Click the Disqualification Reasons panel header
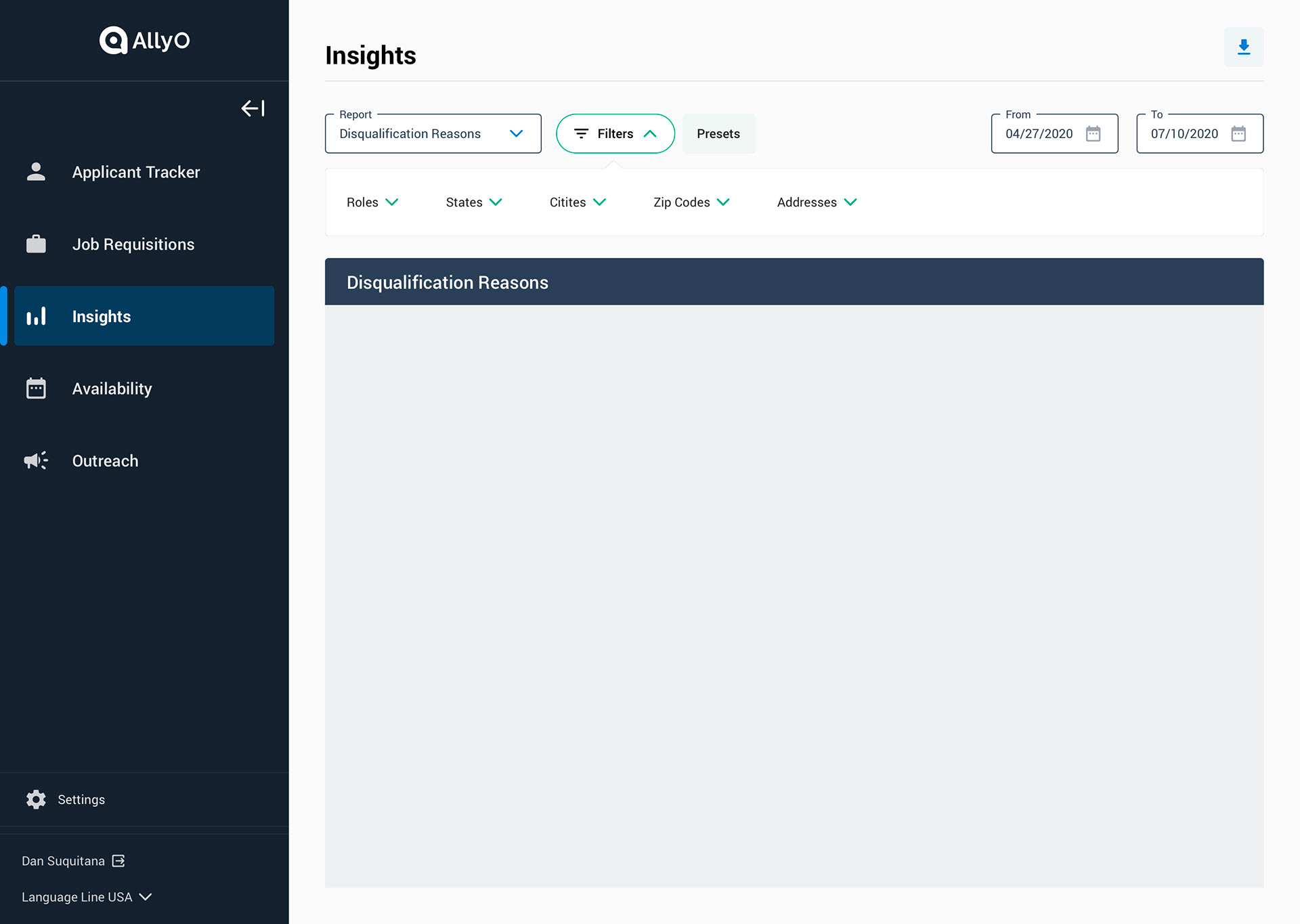 click(794, 282)
